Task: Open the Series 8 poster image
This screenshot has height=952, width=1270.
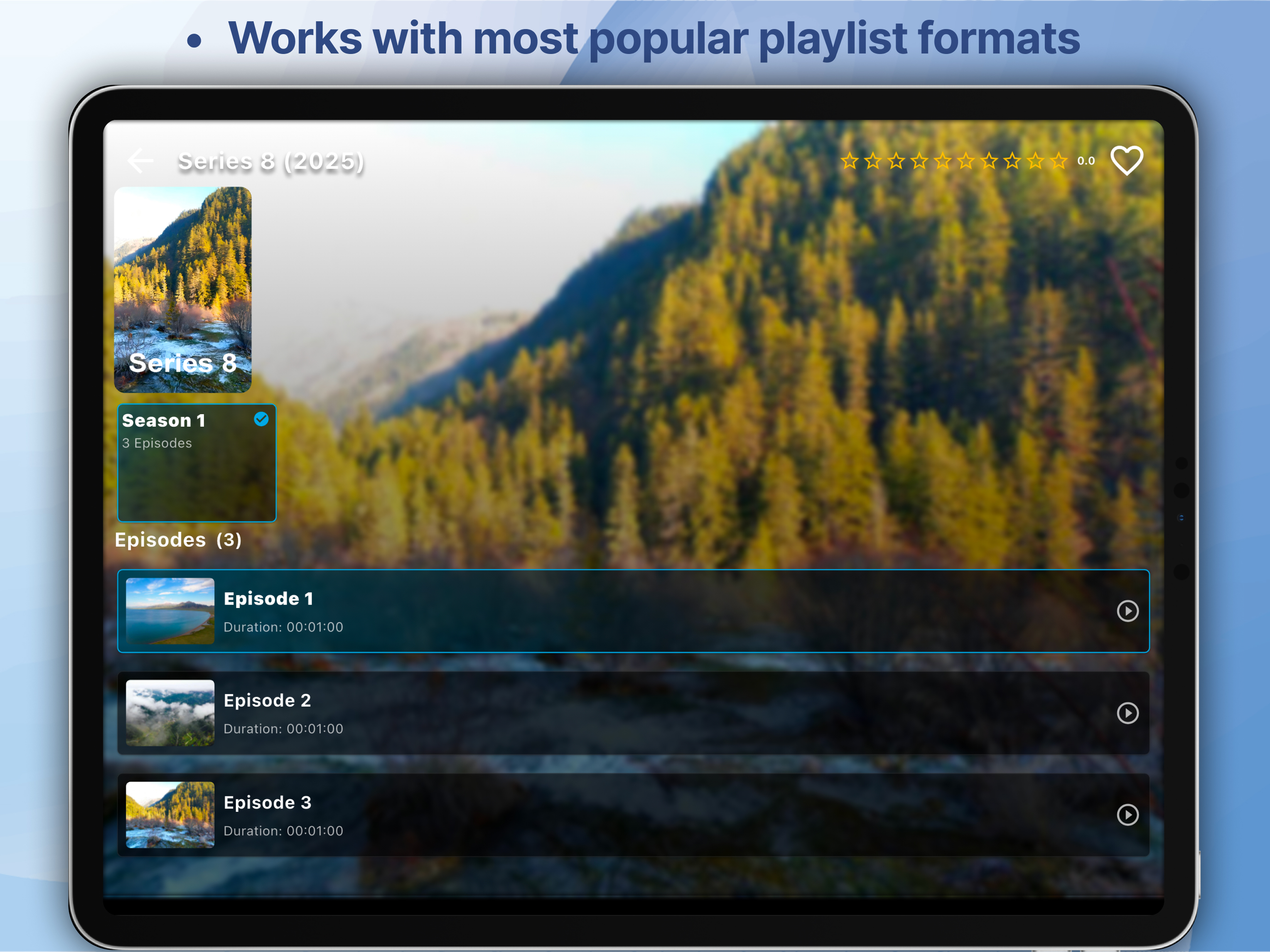Action: (x=183, y=290)
